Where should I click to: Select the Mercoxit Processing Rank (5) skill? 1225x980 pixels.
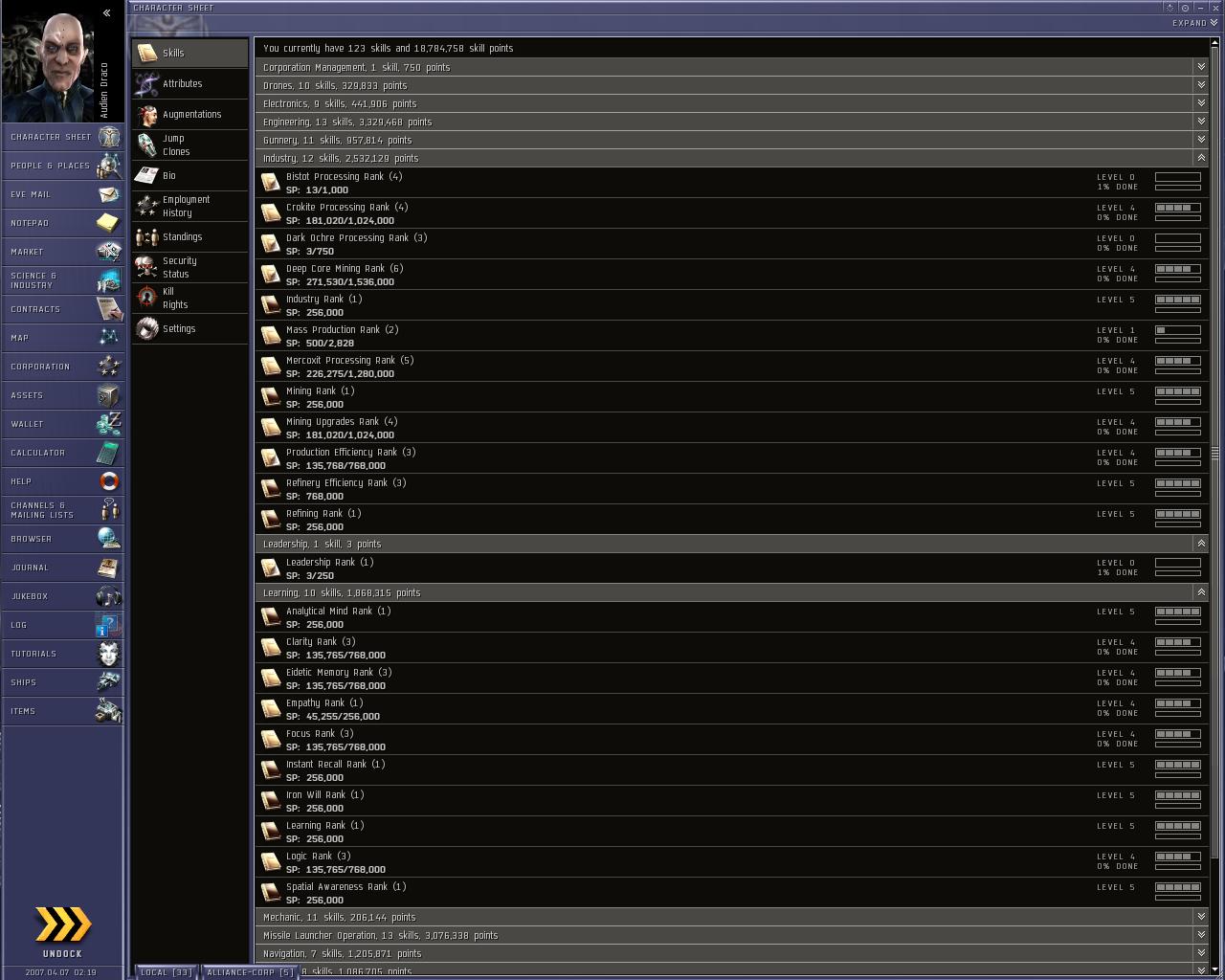click(732, 367)
